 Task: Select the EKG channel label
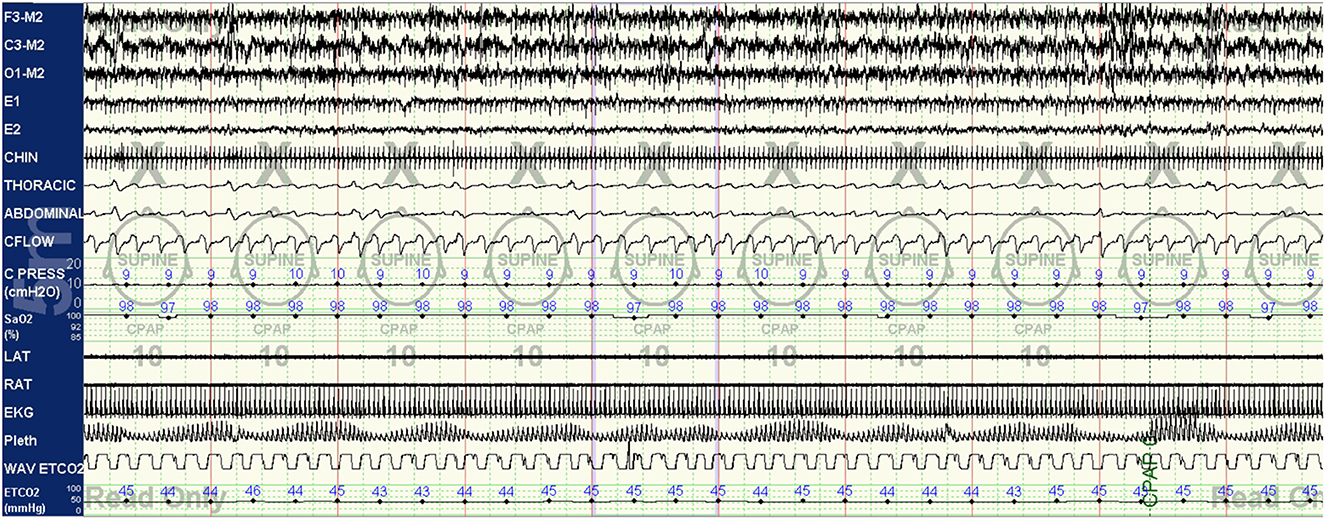(x=17, y=410)
